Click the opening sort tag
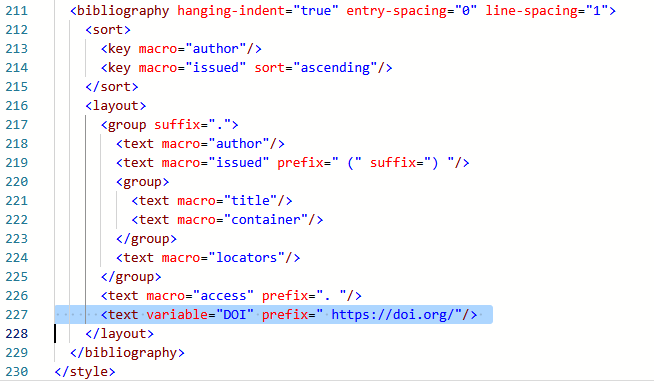The width and height of the screenshot is (654, 390). pos(108,30)
